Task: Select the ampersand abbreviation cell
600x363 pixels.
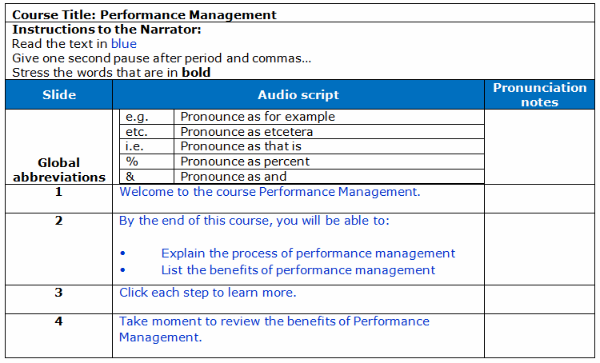Action: 147,176
